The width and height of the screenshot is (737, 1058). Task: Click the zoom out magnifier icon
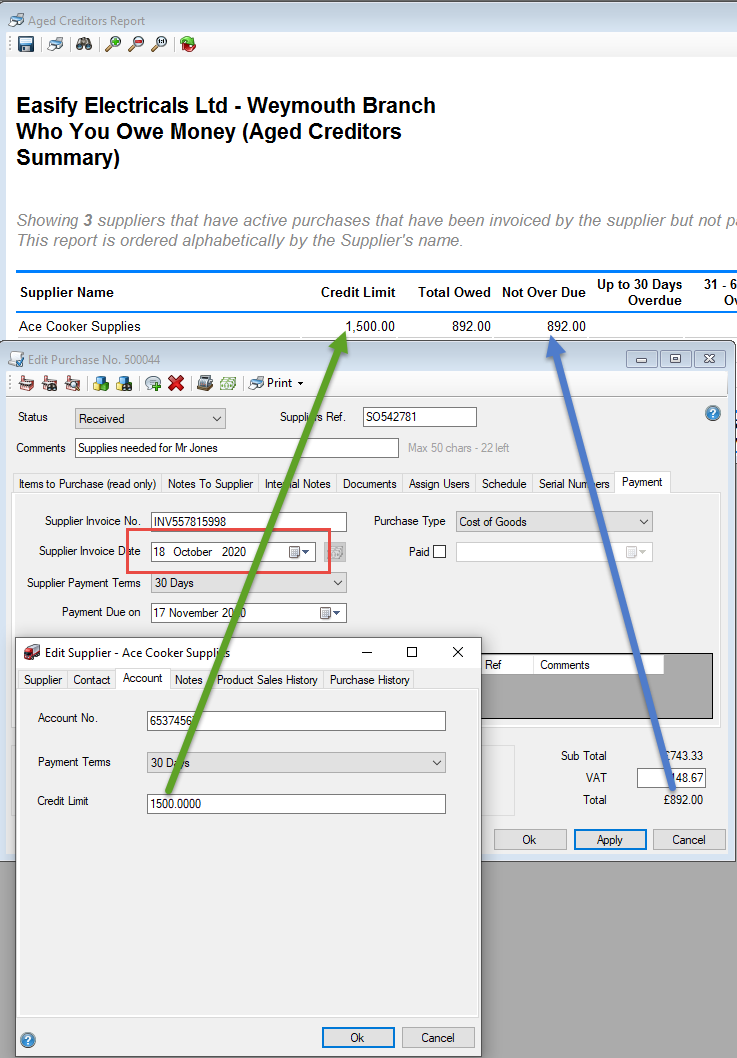136,44
